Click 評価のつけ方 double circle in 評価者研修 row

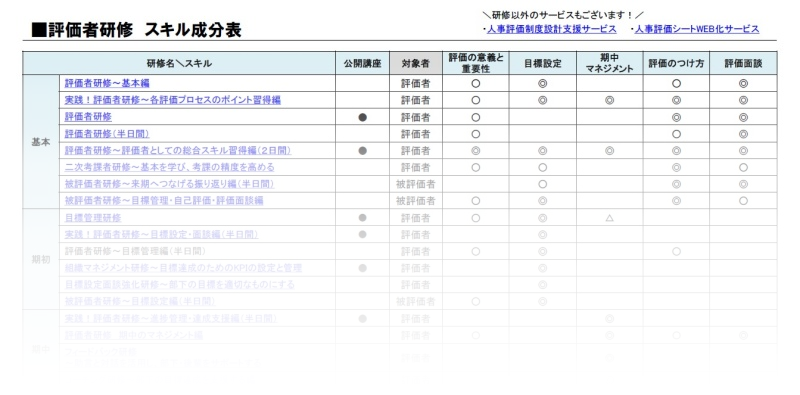tap(676, 117)
